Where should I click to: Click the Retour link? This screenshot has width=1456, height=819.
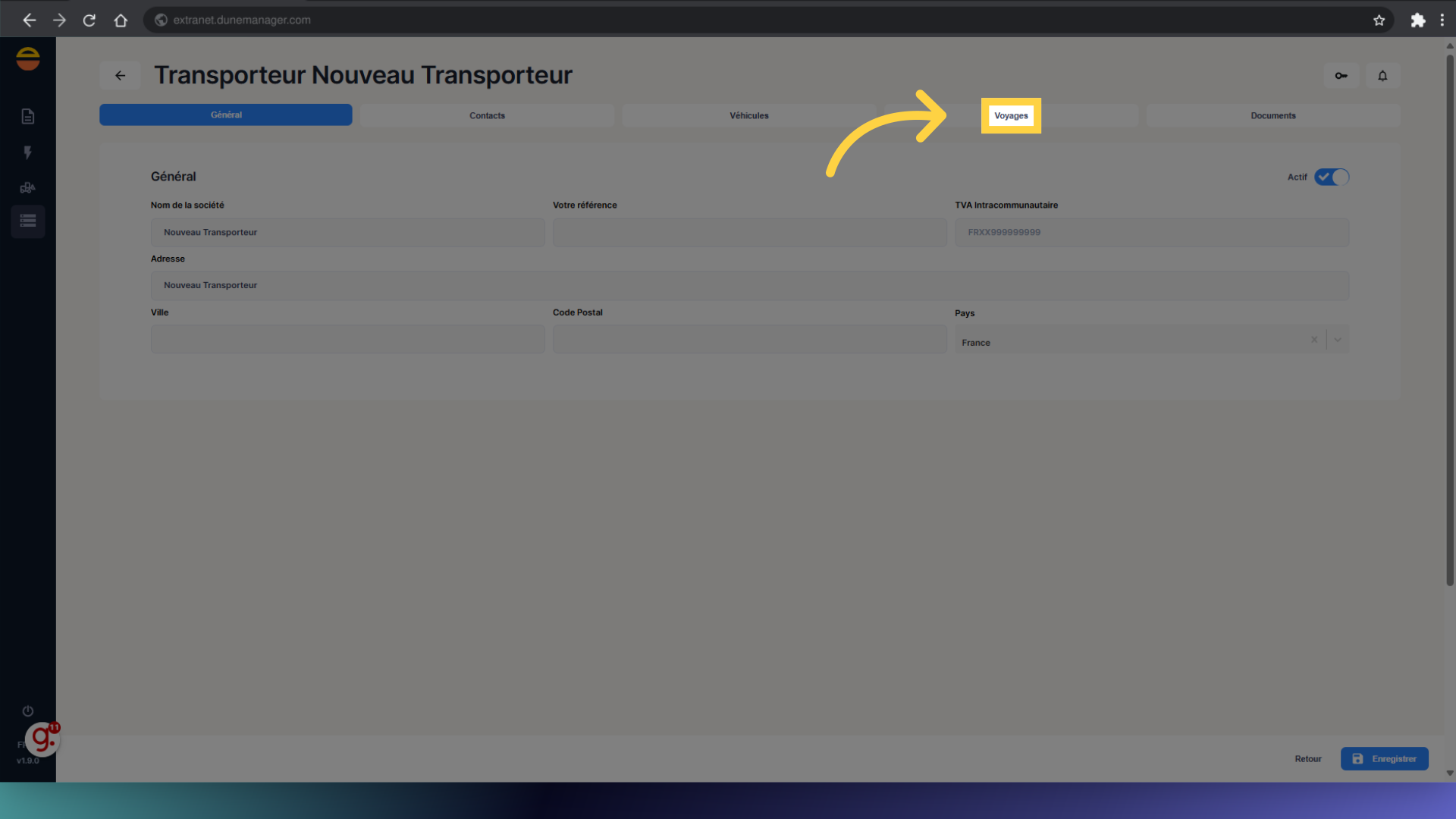(1307, 758)
